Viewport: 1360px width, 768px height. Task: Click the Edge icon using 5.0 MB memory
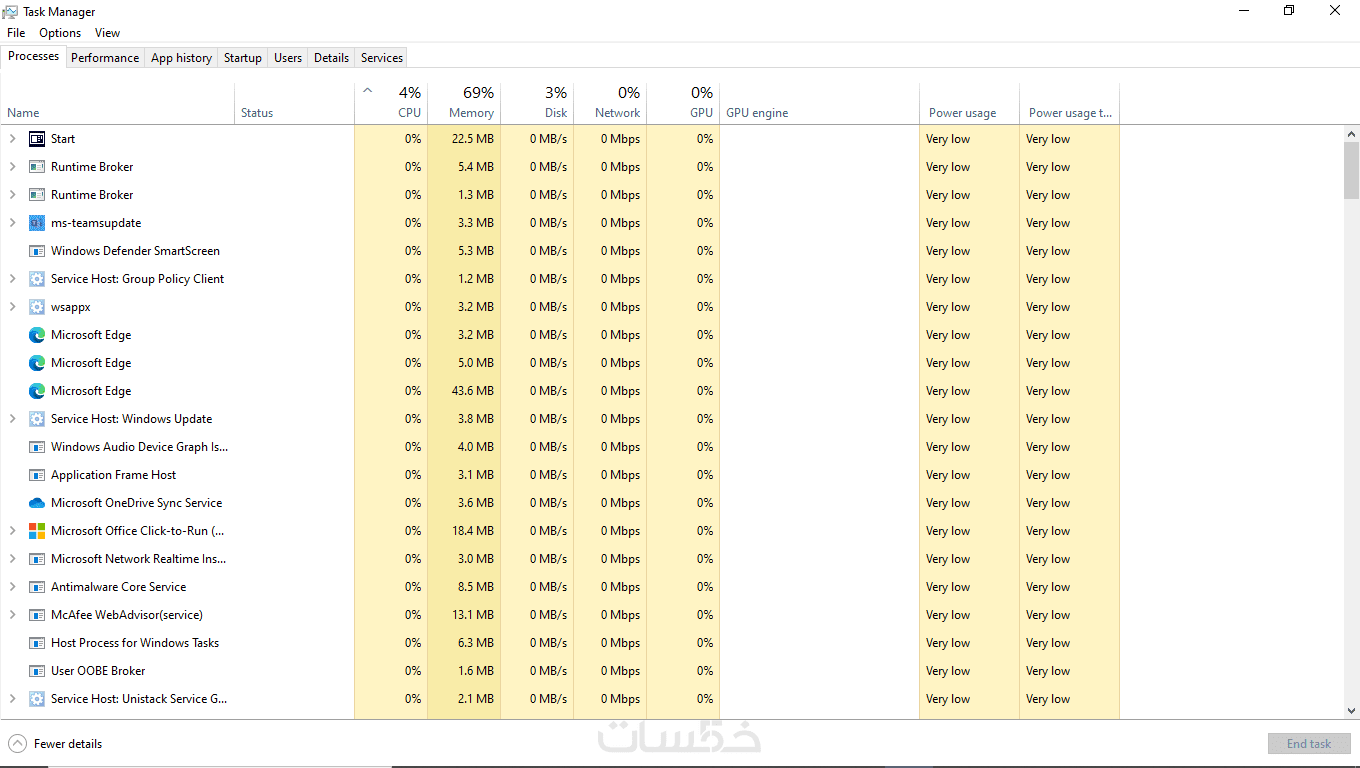coord(37,363)
